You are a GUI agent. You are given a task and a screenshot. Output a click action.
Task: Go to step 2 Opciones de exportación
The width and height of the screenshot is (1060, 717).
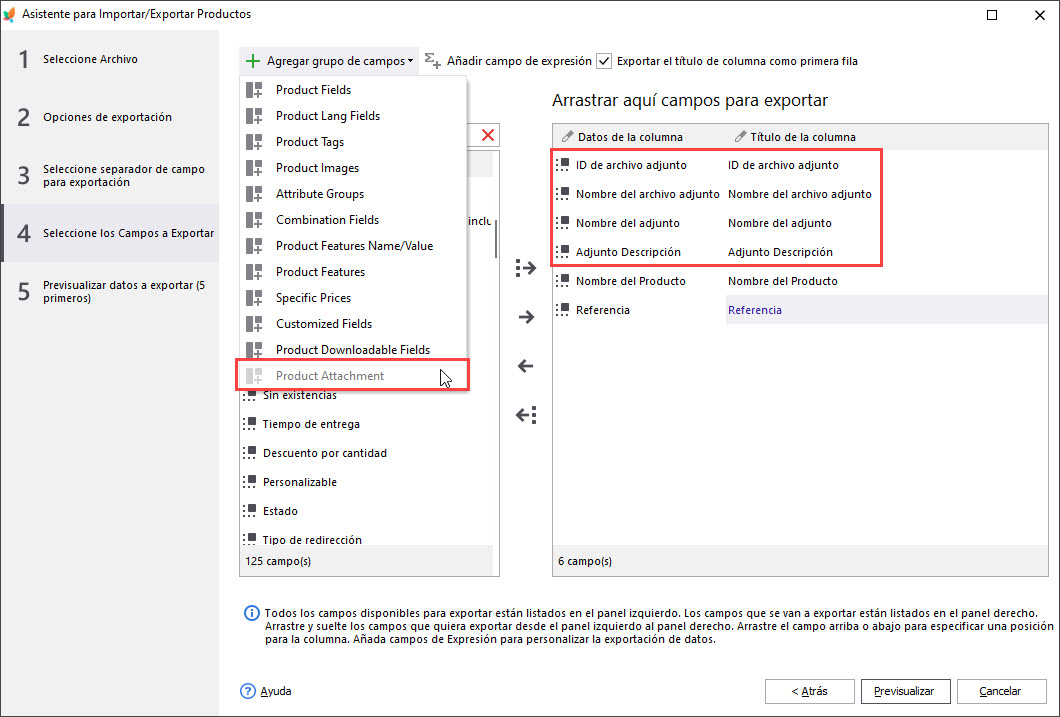pos(110,118)
